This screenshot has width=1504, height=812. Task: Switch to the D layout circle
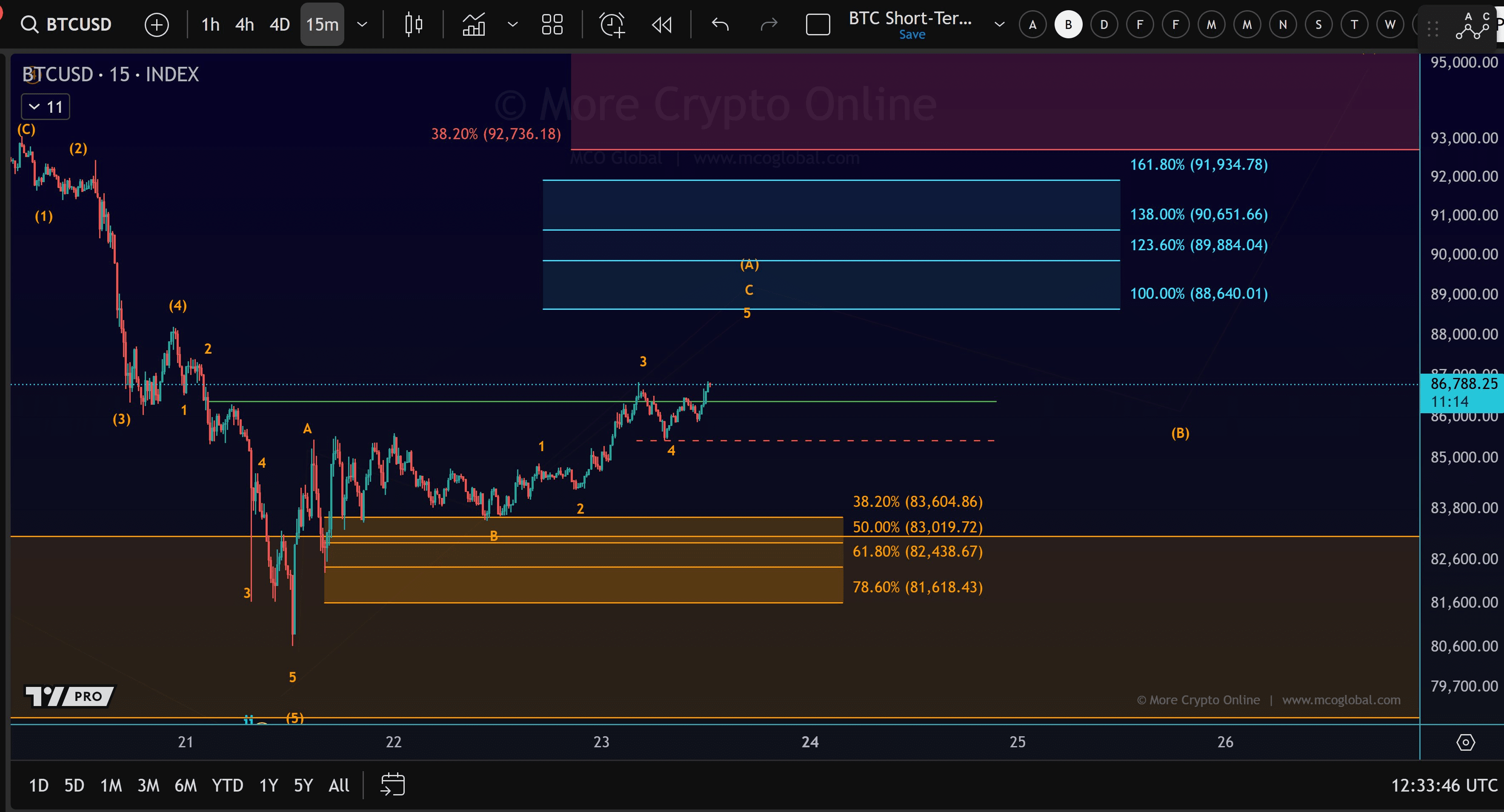pyautogui.click(x=1104, y=25)
